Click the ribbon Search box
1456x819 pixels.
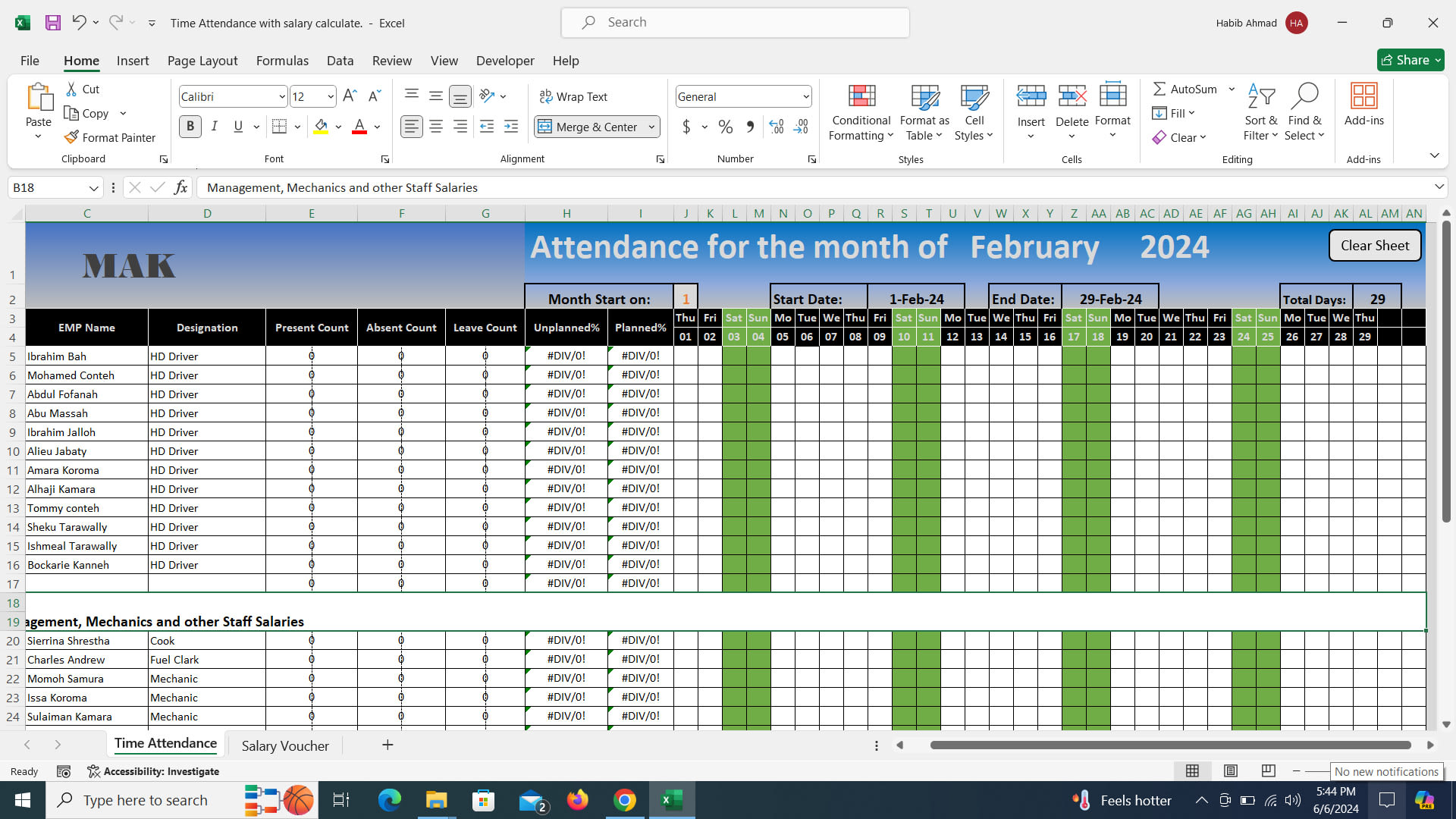click(x=736, y=23)
